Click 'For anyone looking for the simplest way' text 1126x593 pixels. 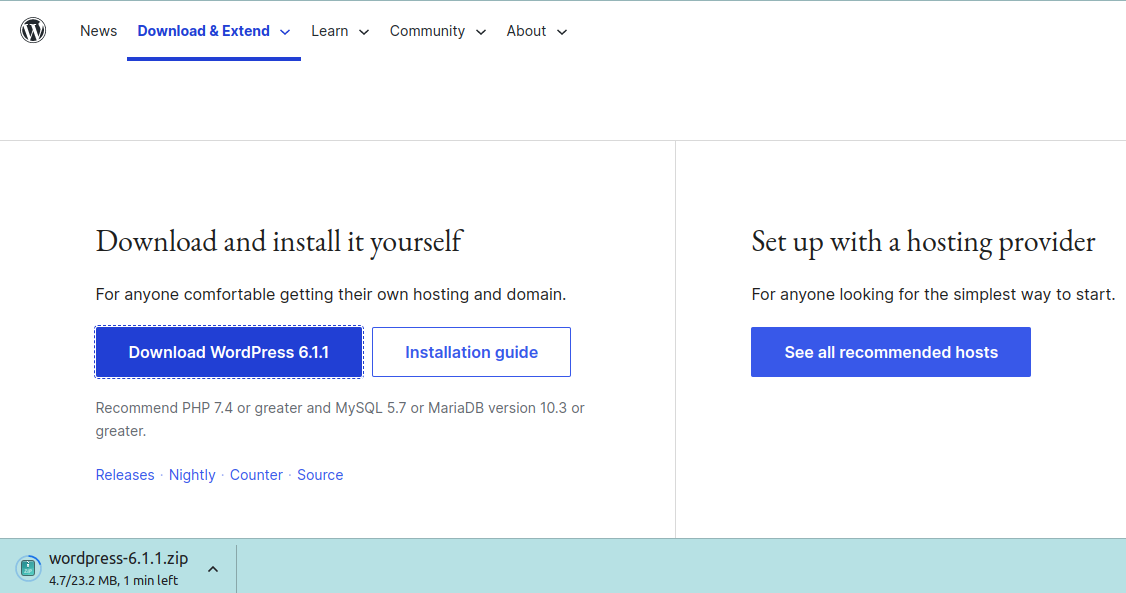click(x=933, y=294)
